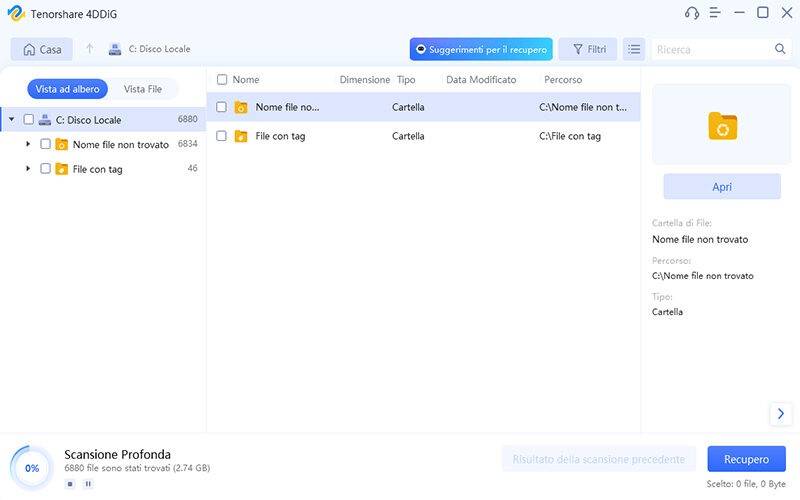Go up one folder level arrow
This screenshot has width=800, height=500.
tap(89, 49)
